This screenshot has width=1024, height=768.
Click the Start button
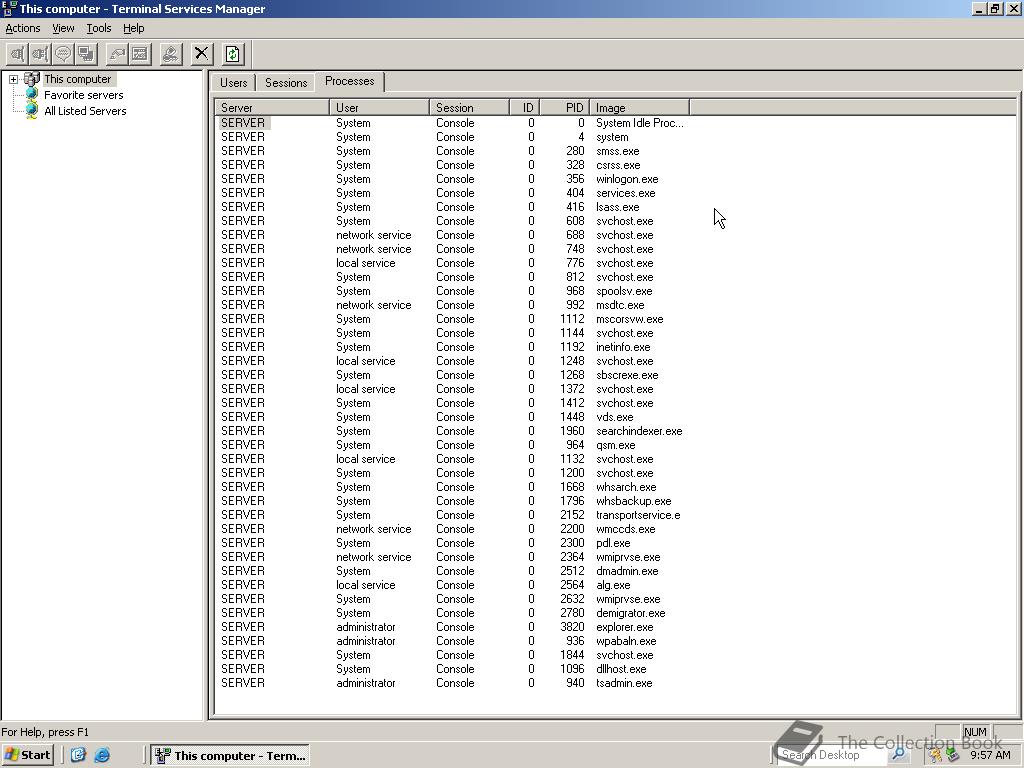point(27,755)
